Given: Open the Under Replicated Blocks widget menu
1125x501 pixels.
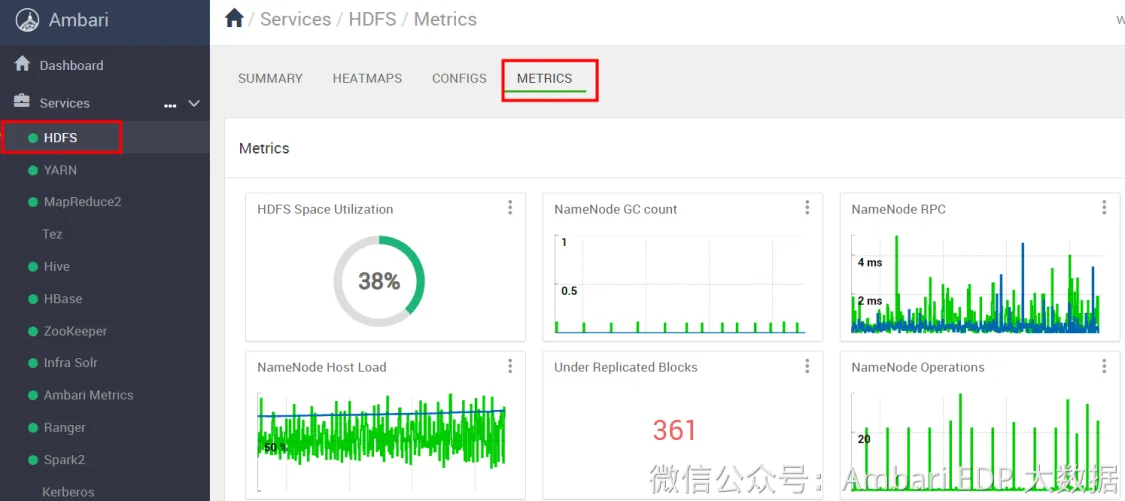Looking at the screenshot, I should pyautogui.click(x=807, y=366).
